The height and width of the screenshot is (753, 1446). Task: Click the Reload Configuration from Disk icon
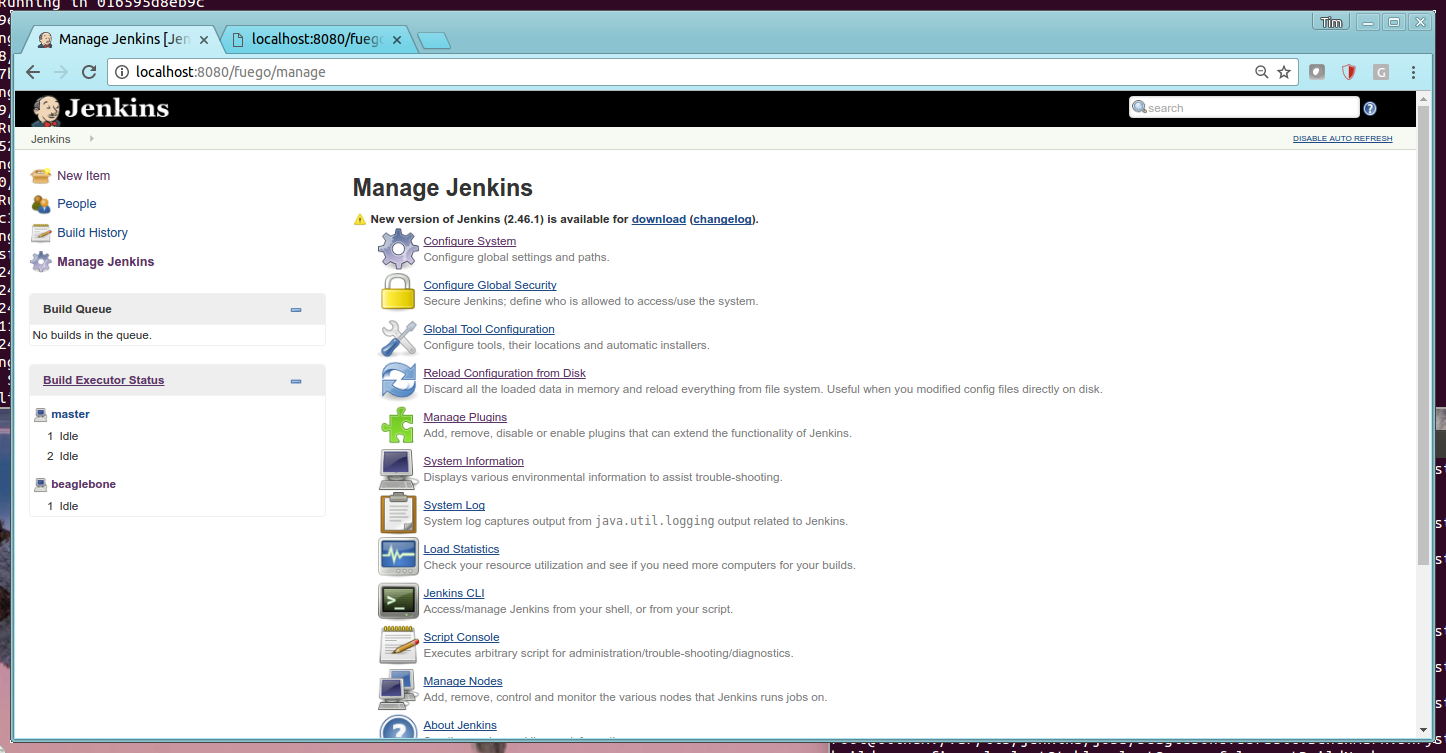(x=398, y=381)
